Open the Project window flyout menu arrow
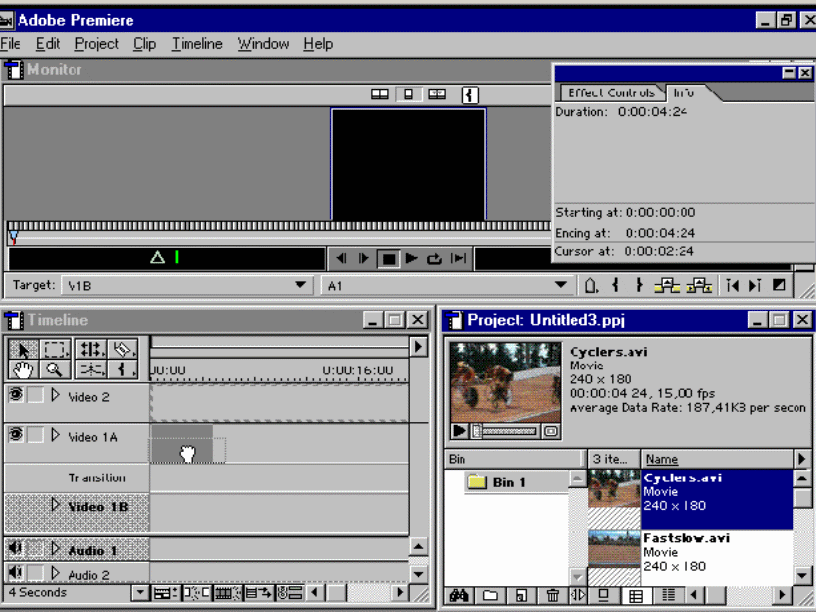Viewport: 816px width, 612px height. pos(801,459)
